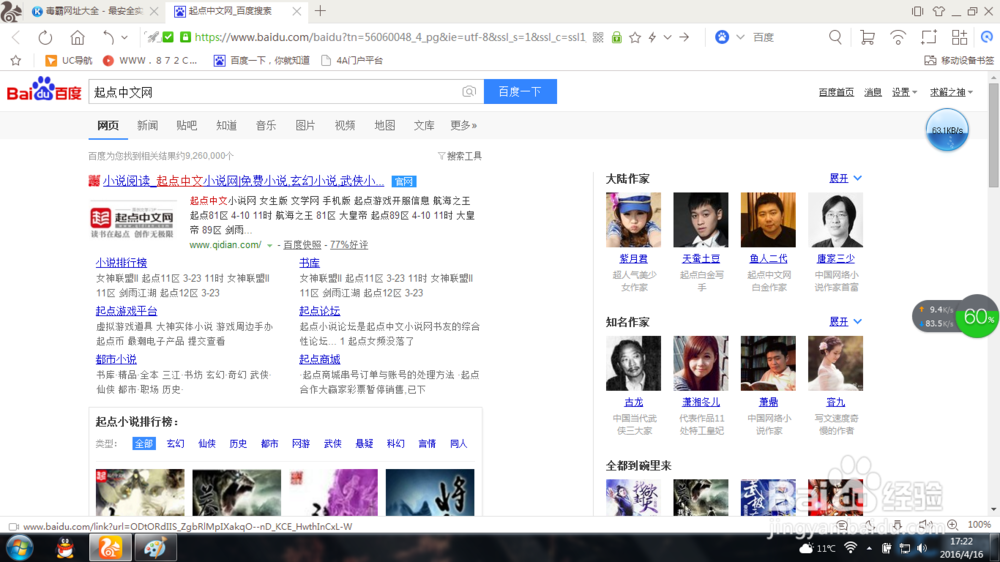Open 百度首页 link
This screenshot has height=562, width=1000.
pyautogui.click(x=836, y=92)
